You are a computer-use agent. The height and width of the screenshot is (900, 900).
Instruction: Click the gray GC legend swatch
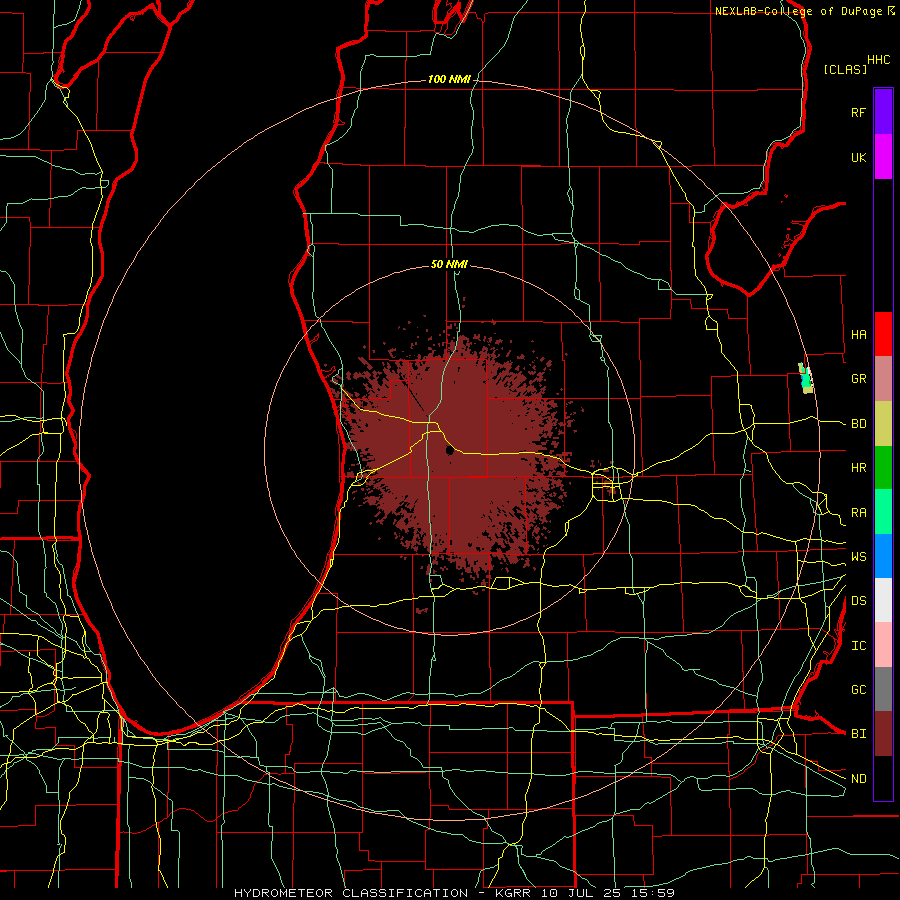pyautogui.click(x=883, y=689)
